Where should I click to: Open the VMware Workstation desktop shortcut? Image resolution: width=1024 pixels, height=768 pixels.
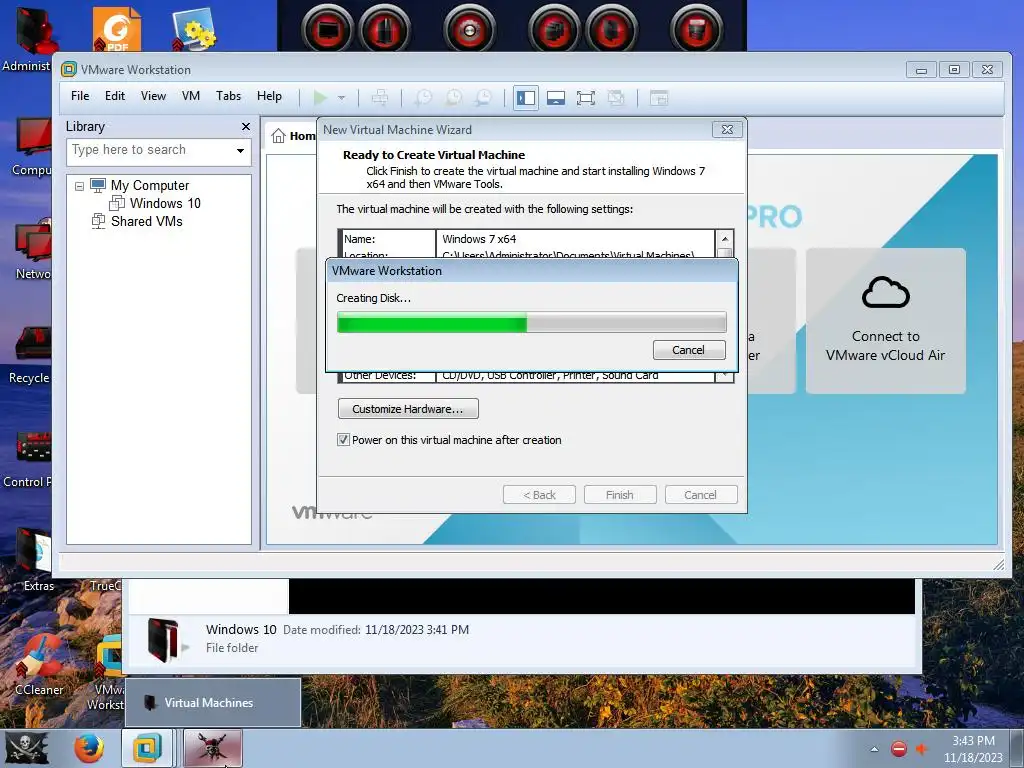coord(108,673)
